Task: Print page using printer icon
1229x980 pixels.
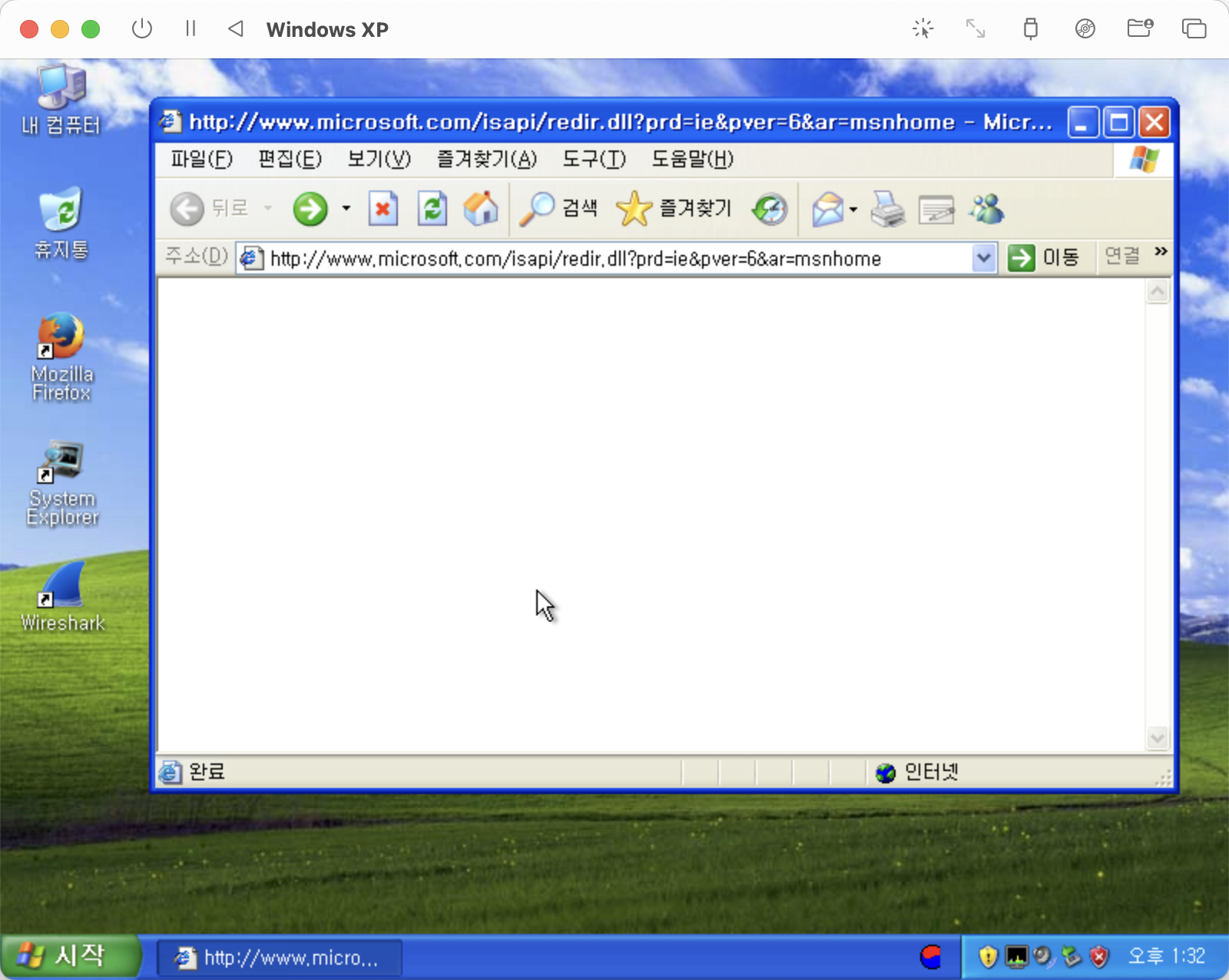Action: [888, 209]
